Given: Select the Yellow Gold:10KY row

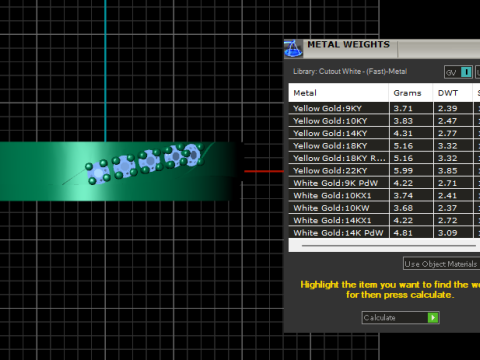Looking at the screenshot, I should click(x=384, y=121).
